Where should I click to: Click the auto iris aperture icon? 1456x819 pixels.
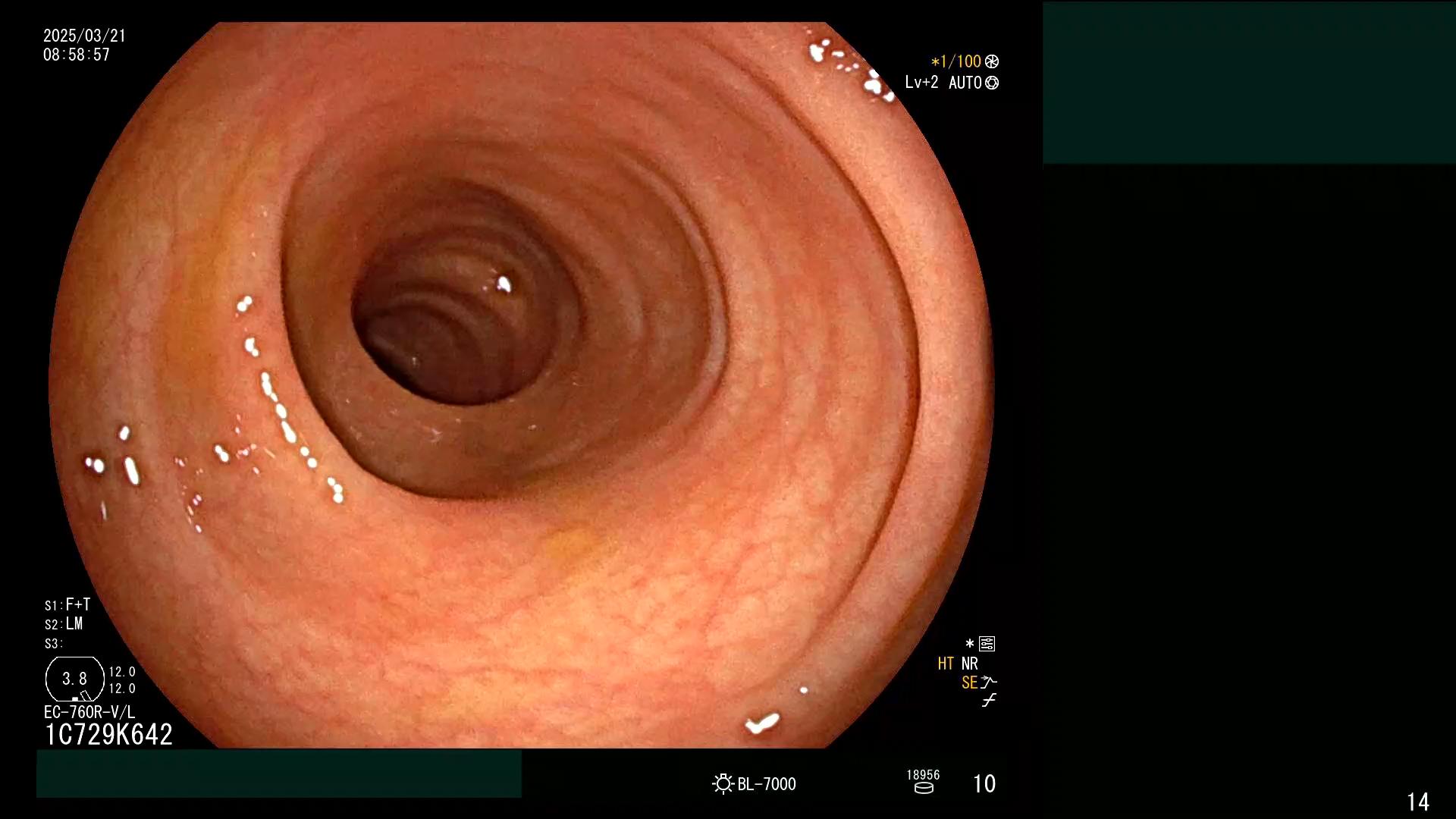click(992, 83)
